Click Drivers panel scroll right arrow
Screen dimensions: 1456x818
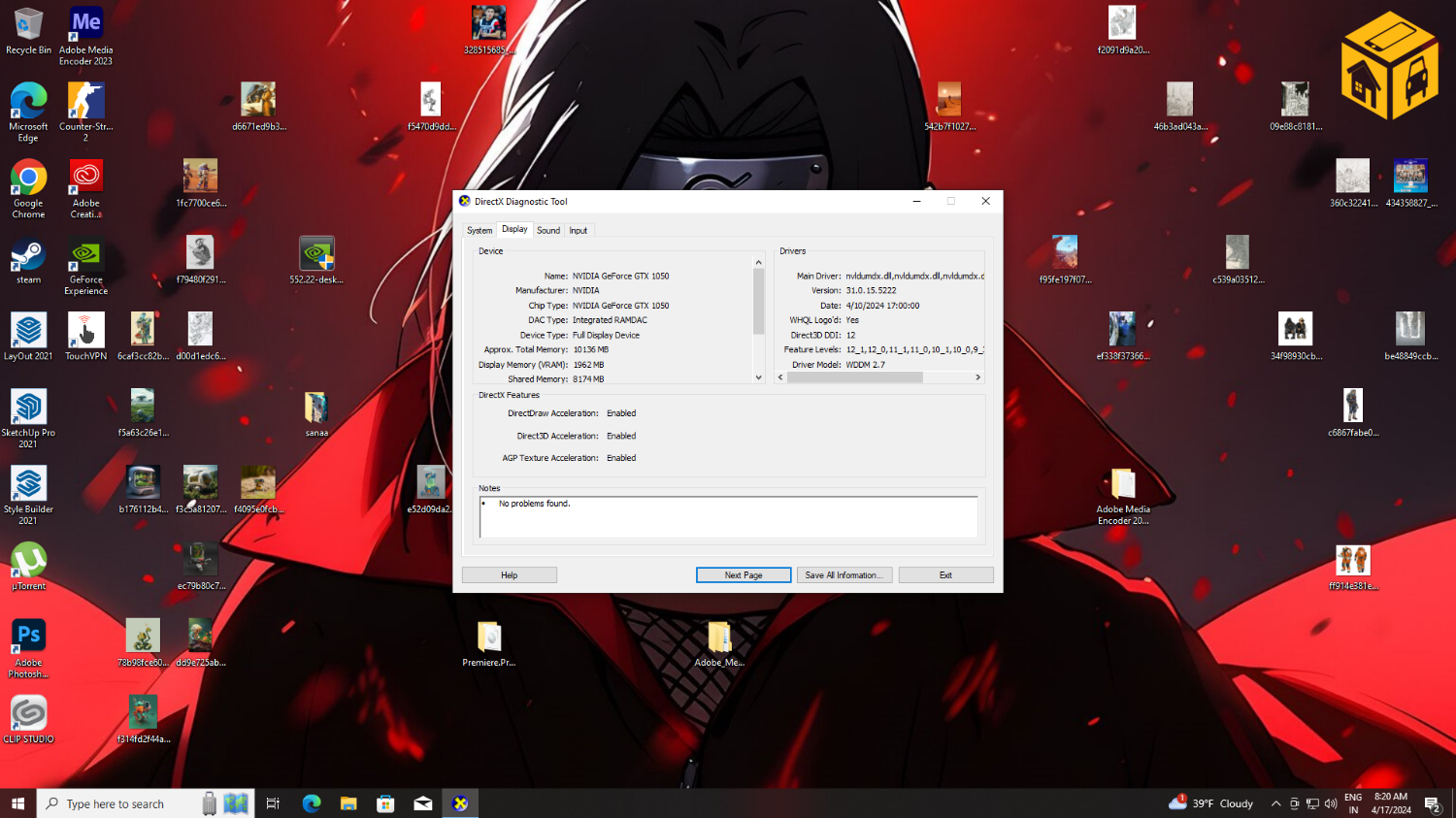[x=977, y=377]
